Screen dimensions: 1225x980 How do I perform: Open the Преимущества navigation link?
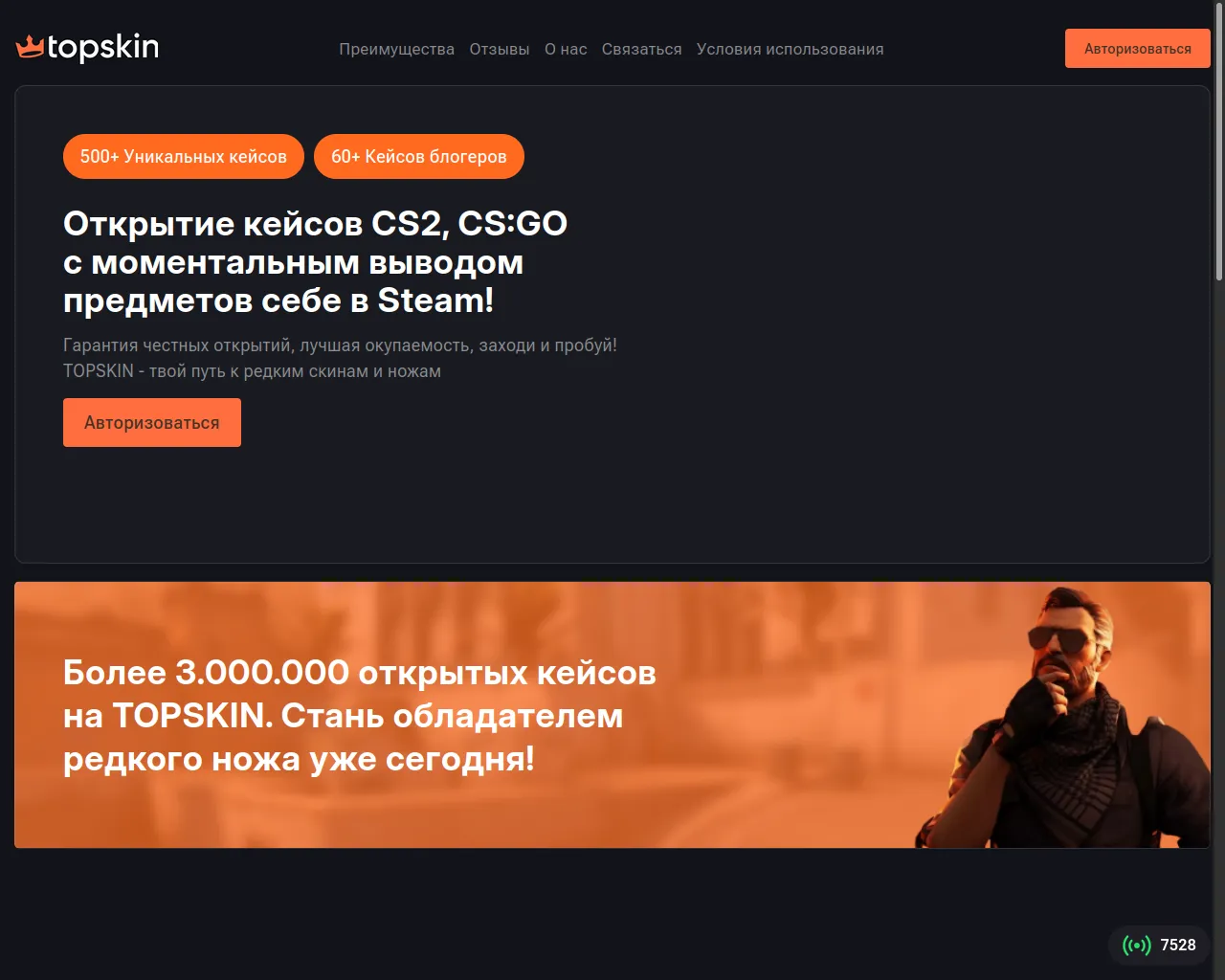click(396, 49)
